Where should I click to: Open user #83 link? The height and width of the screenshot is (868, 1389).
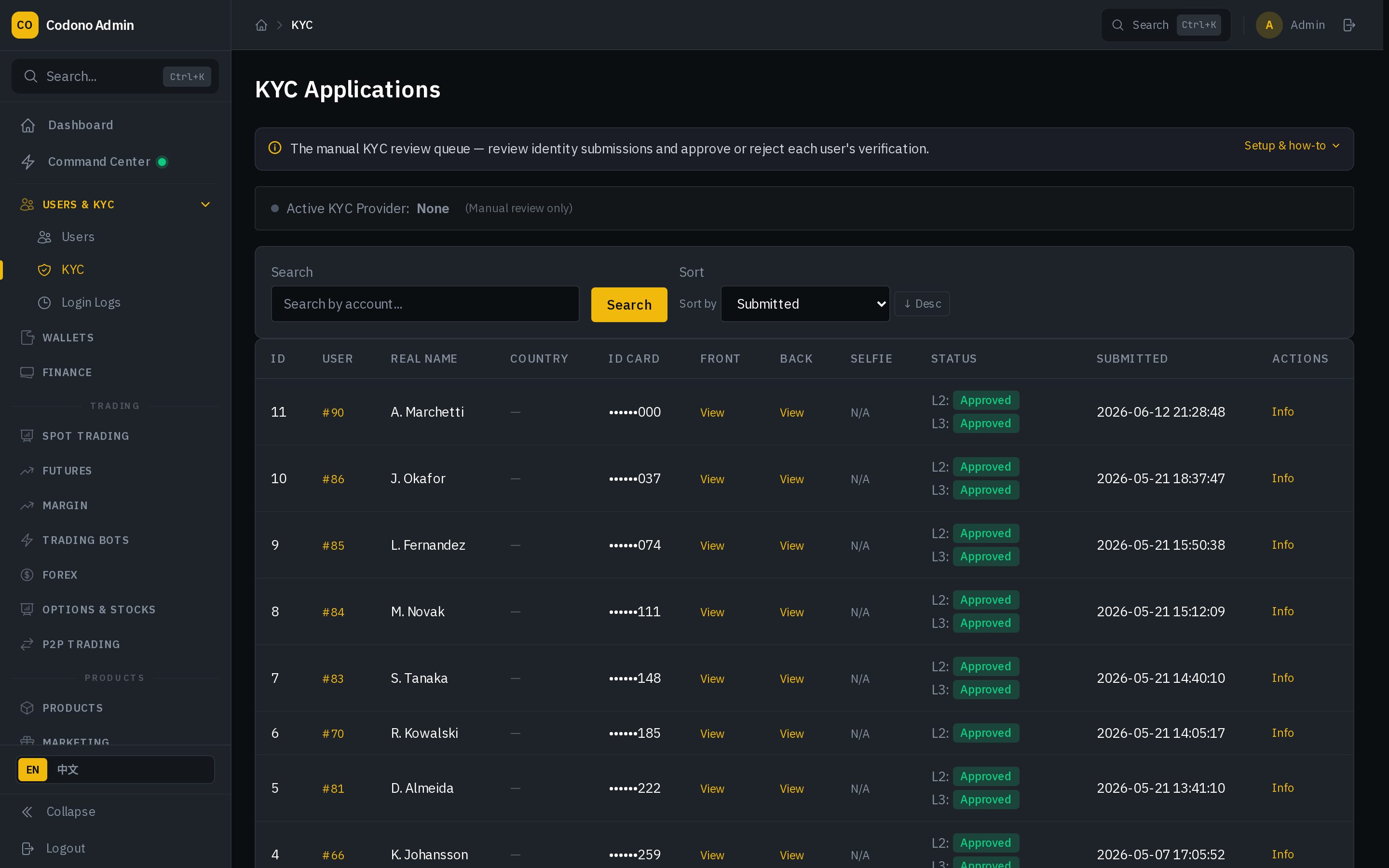[x=333, y=679]
